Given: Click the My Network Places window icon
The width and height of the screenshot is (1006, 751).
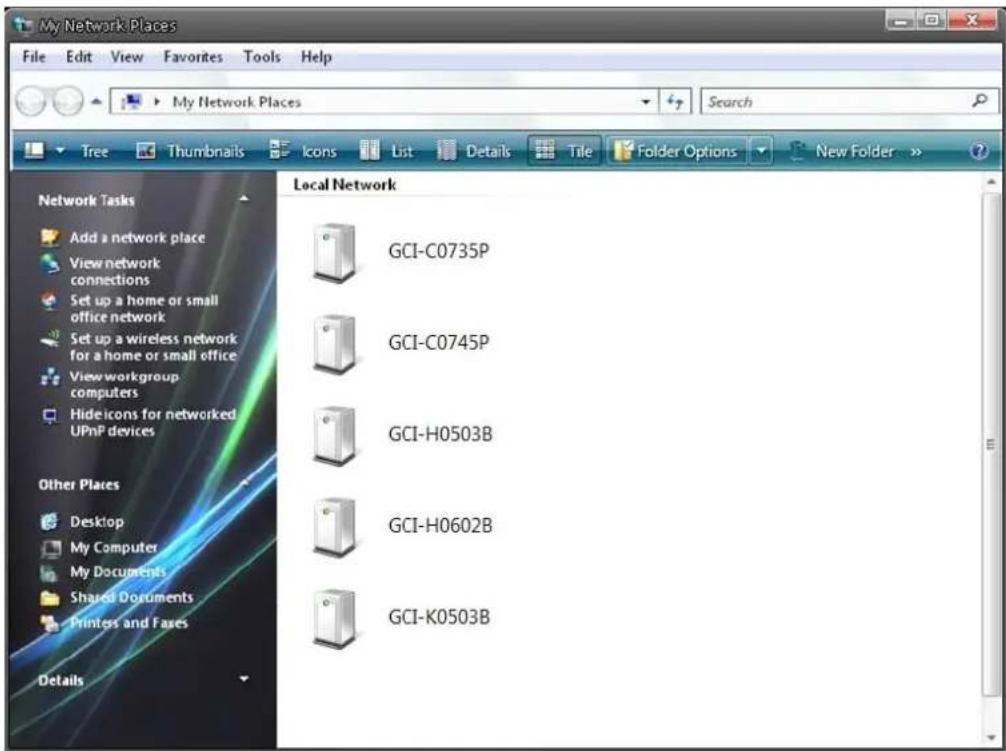Looking at the screenshot, I should pos(23,26).
